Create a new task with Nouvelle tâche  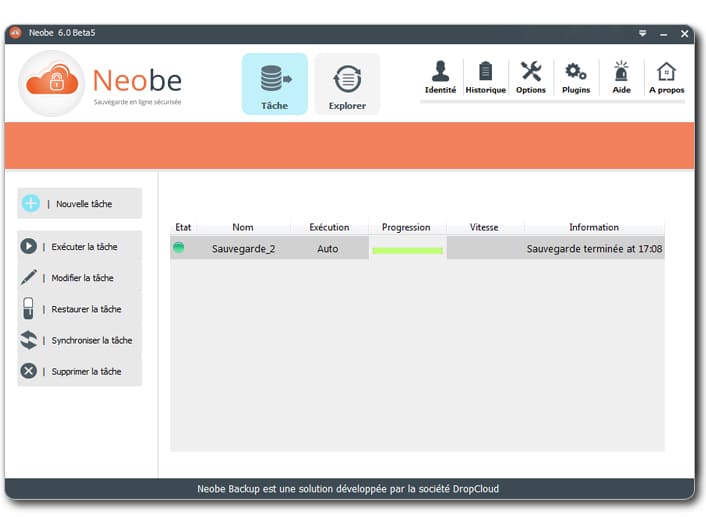(80, 204)
